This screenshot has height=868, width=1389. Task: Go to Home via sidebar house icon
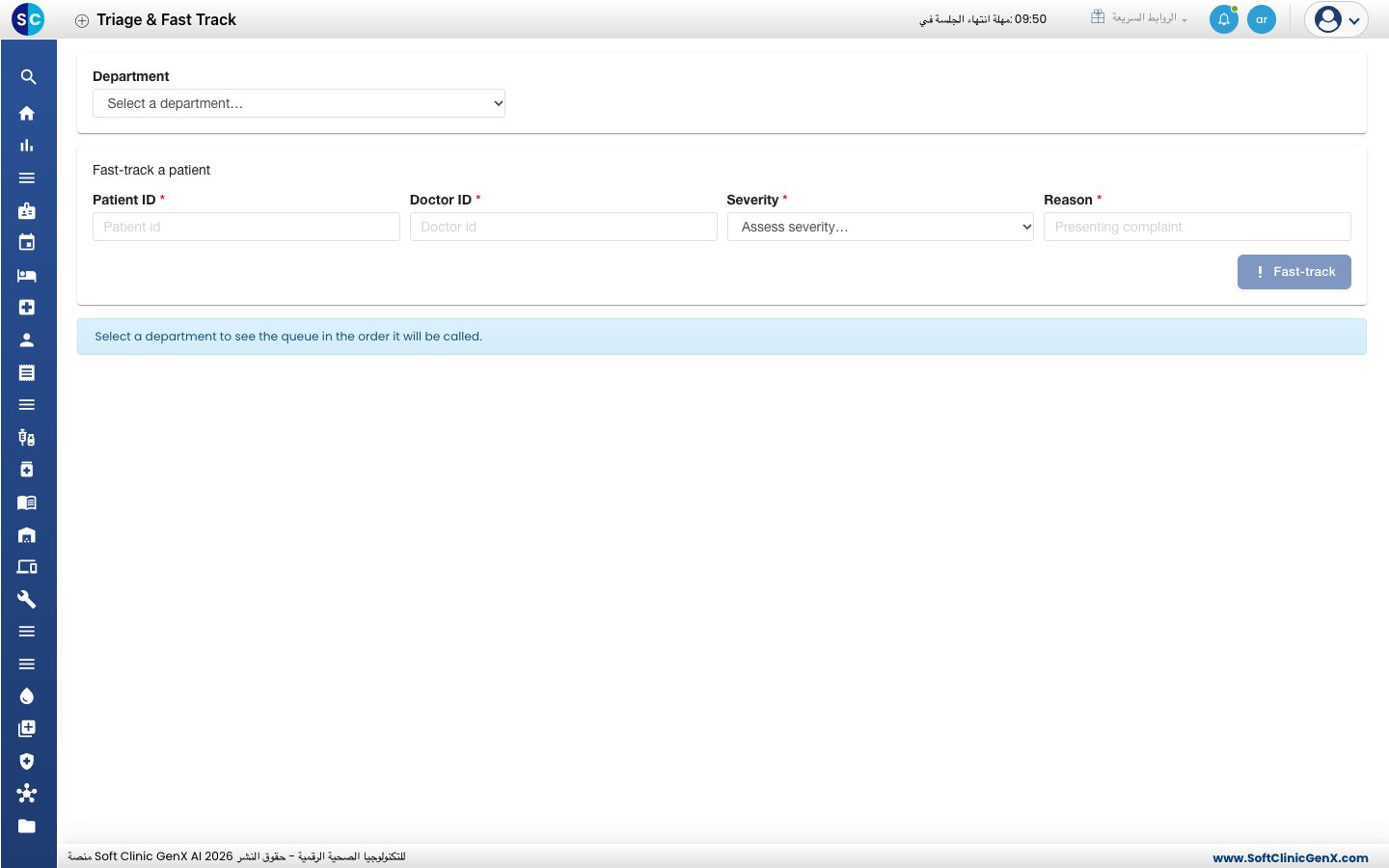tap(27, 113)
